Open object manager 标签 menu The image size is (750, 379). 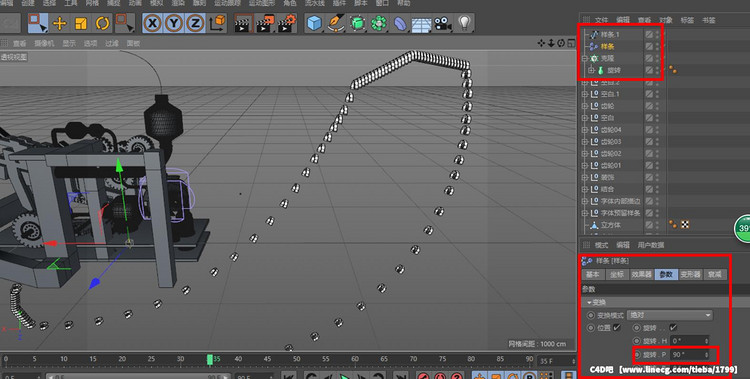click(x=687, y=20)
